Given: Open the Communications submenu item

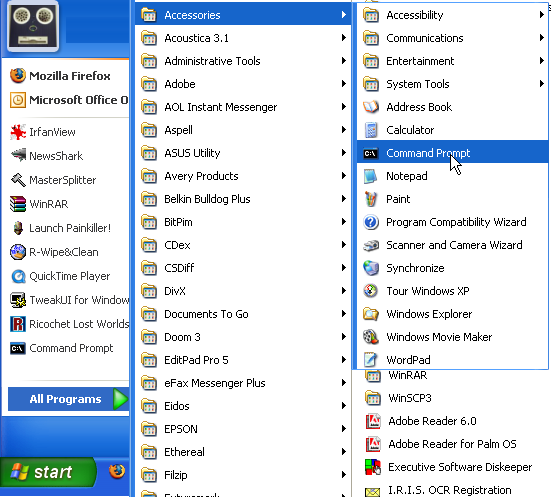Looking at the screenshot, I should pyautogui.click(x=452, y=38).
